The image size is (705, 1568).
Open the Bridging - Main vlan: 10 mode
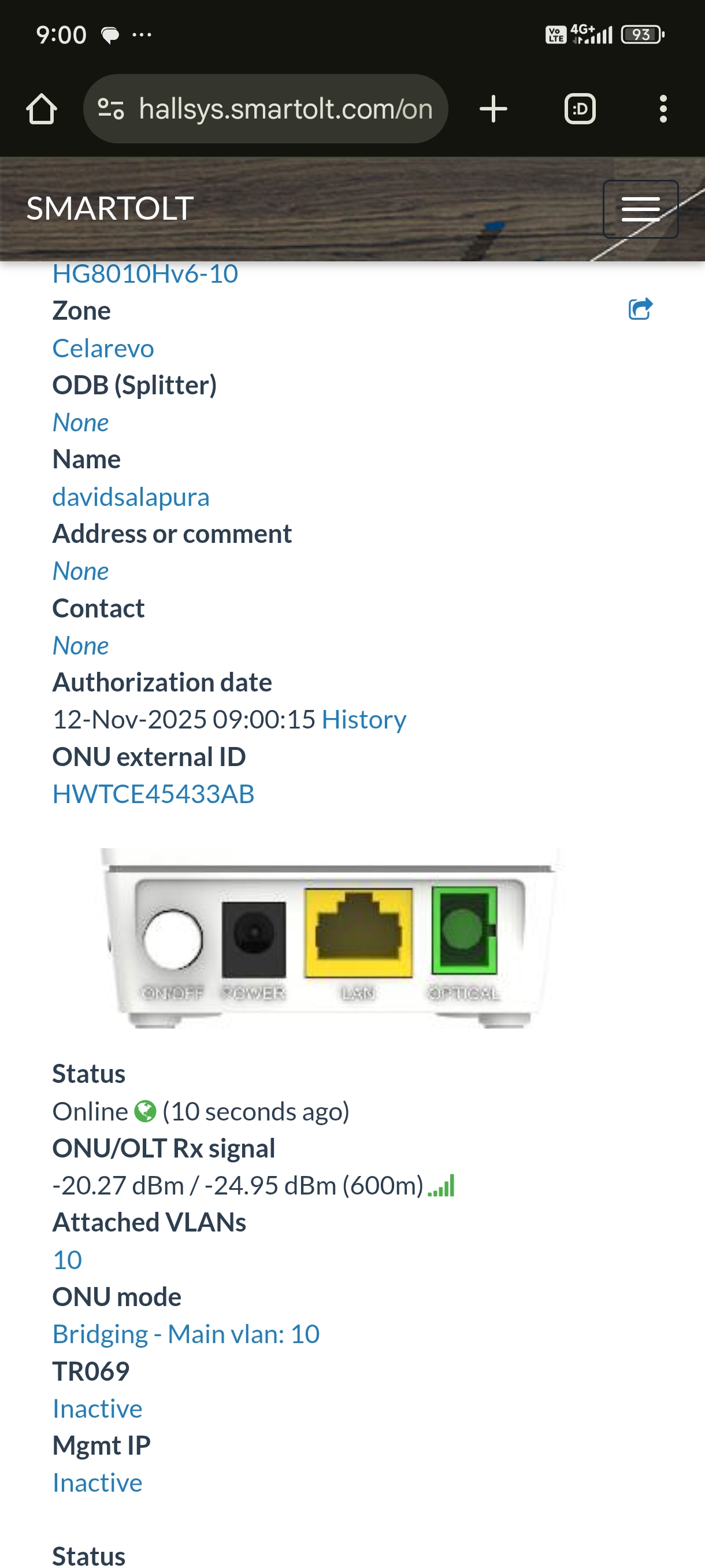pyautogui.click(x=186, y=1334)
